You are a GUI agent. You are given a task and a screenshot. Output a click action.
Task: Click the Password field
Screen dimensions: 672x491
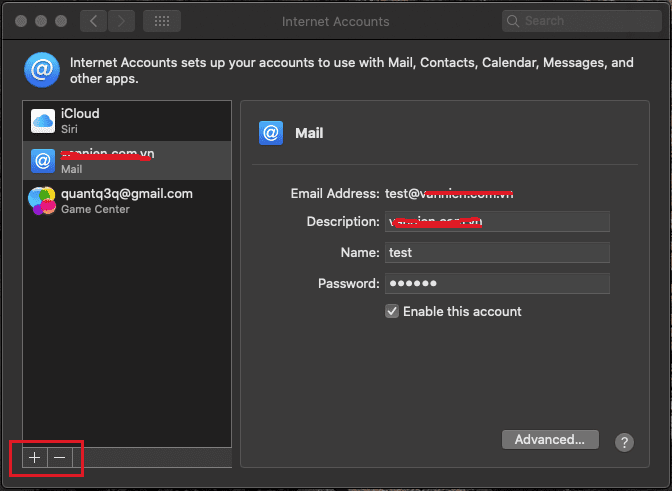[x=497, y=283]
